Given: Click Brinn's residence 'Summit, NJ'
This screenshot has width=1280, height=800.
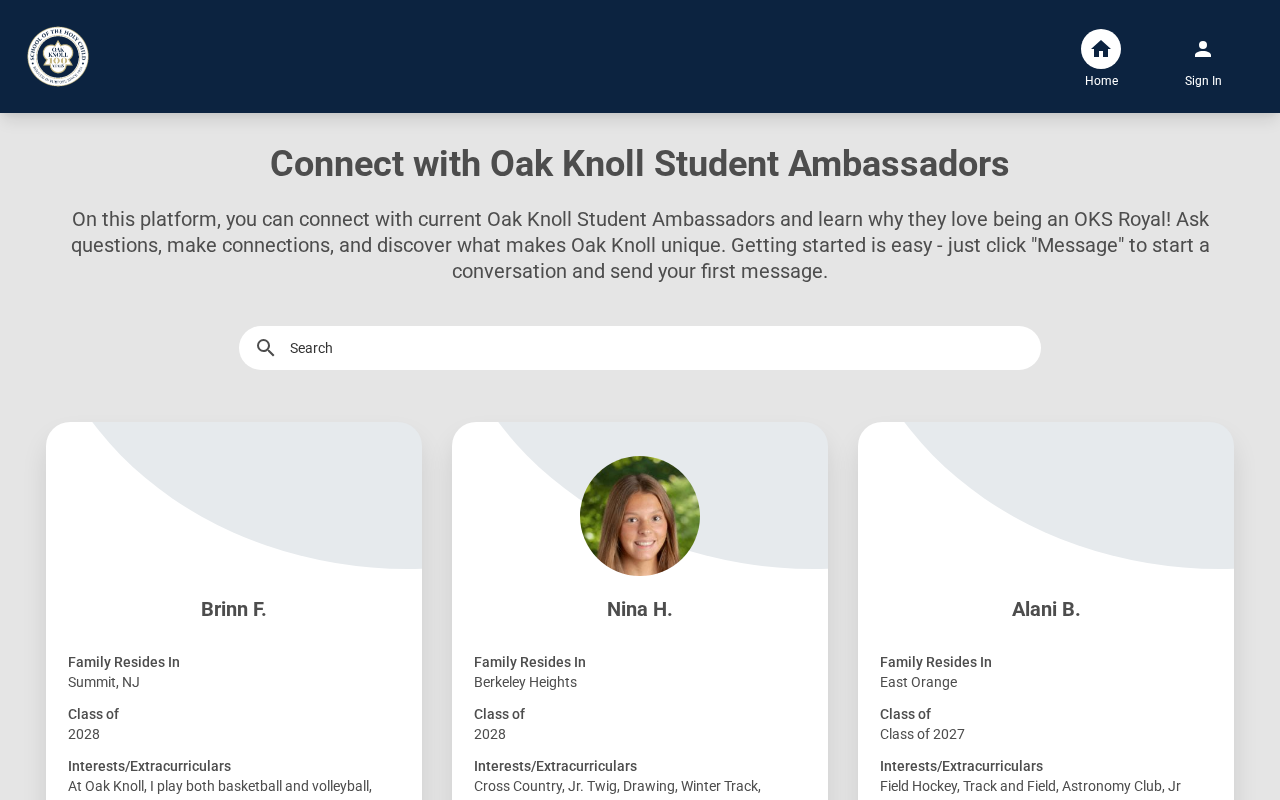Looking at the screenshot, I should click(104, 682).
